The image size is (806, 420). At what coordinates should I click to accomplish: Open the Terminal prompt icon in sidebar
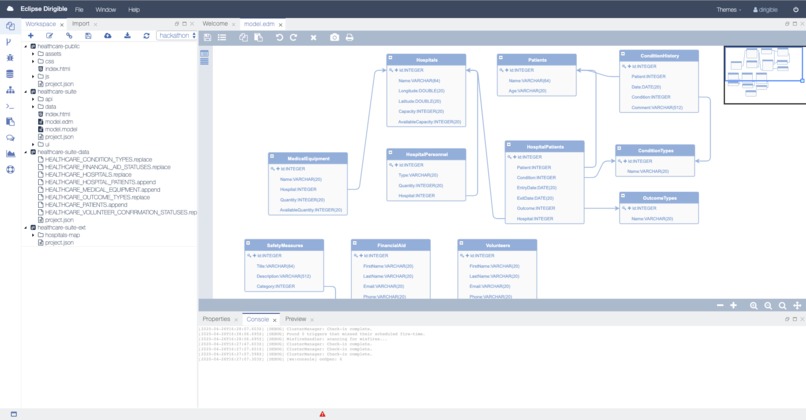pos(10,106)
